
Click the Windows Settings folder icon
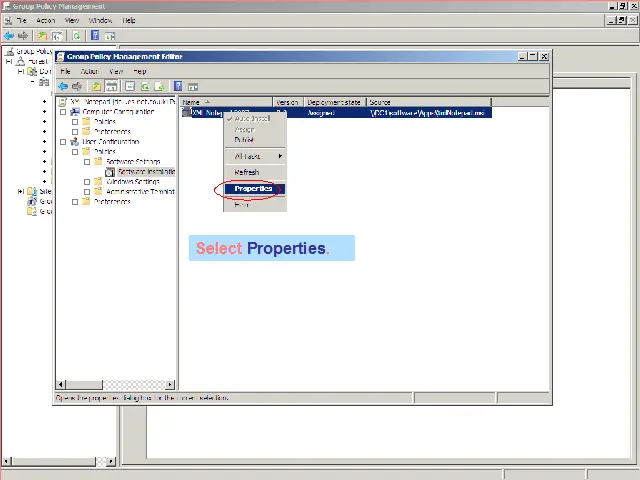(x=99, y=182)
